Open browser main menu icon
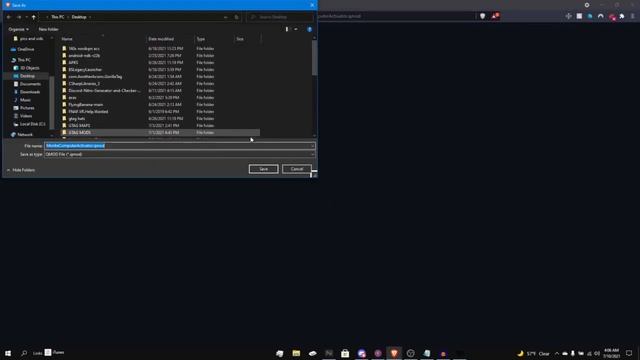The image size is (640, 360). [633, 16]
